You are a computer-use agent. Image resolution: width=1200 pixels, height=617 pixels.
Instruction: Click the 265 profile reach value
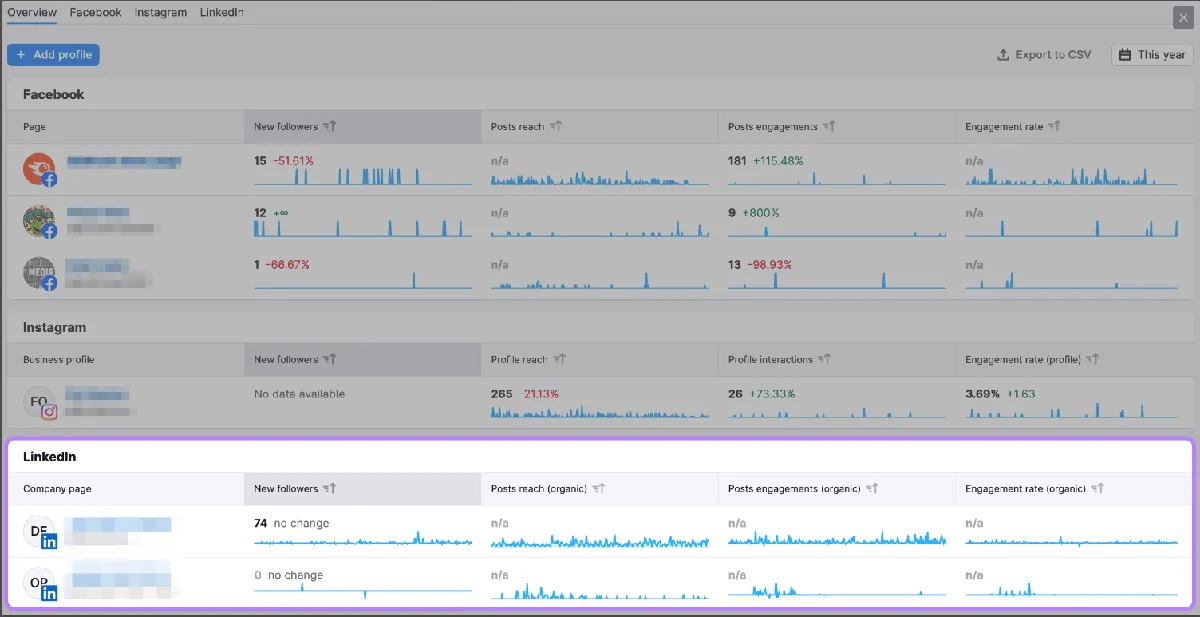click(x=502, y=394)
